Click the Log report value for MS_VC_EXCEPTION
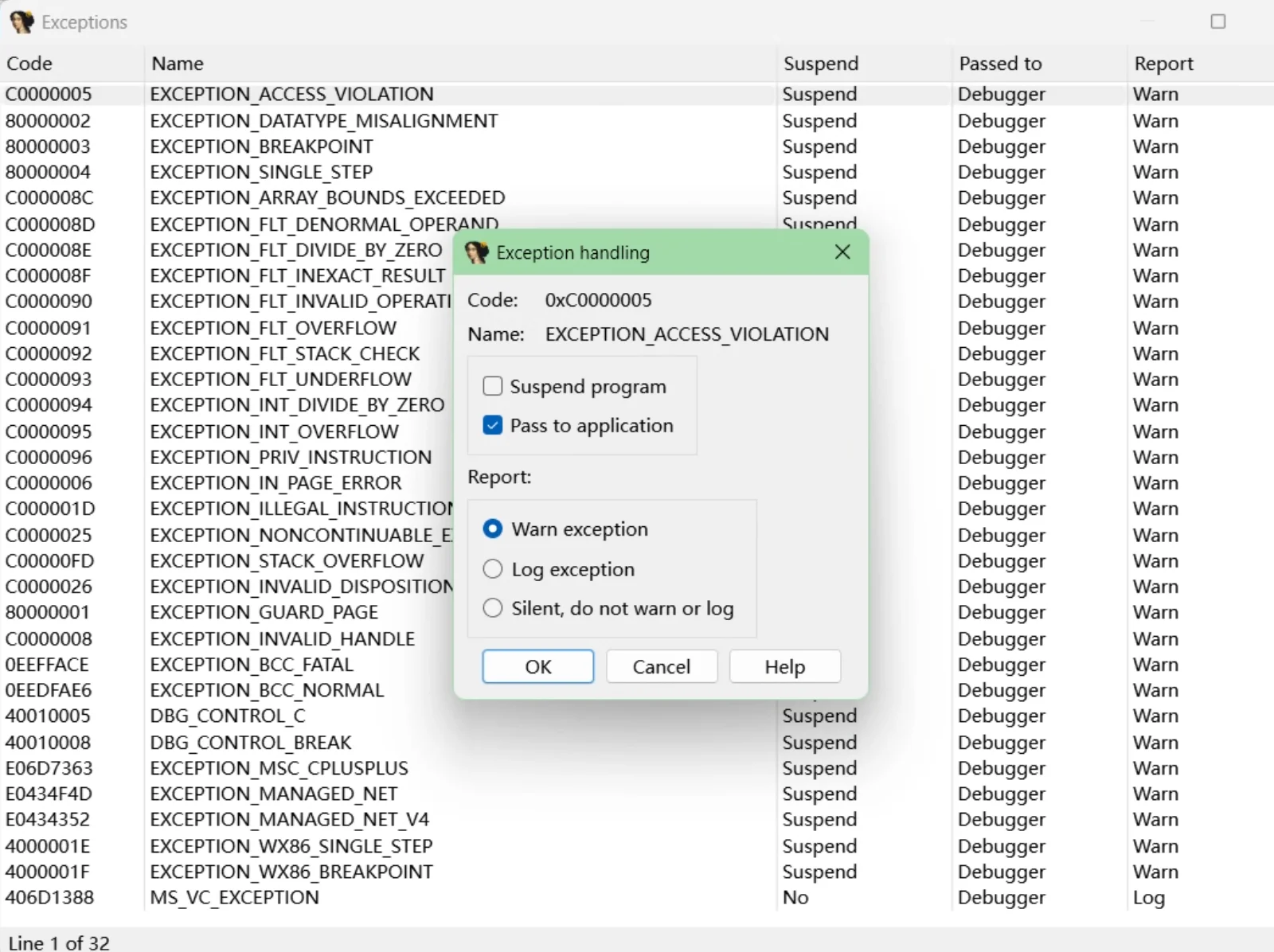Screen dimensions: 1274x952 tap(1149, 898)
